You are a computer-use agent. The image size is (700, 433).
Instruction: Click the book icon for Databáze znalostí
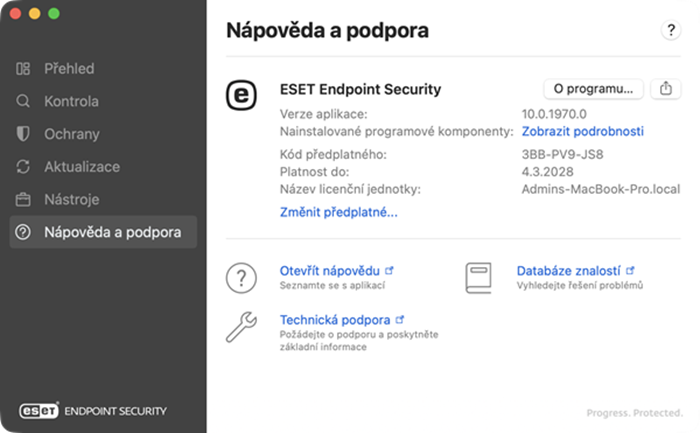[x=479, y=278]
